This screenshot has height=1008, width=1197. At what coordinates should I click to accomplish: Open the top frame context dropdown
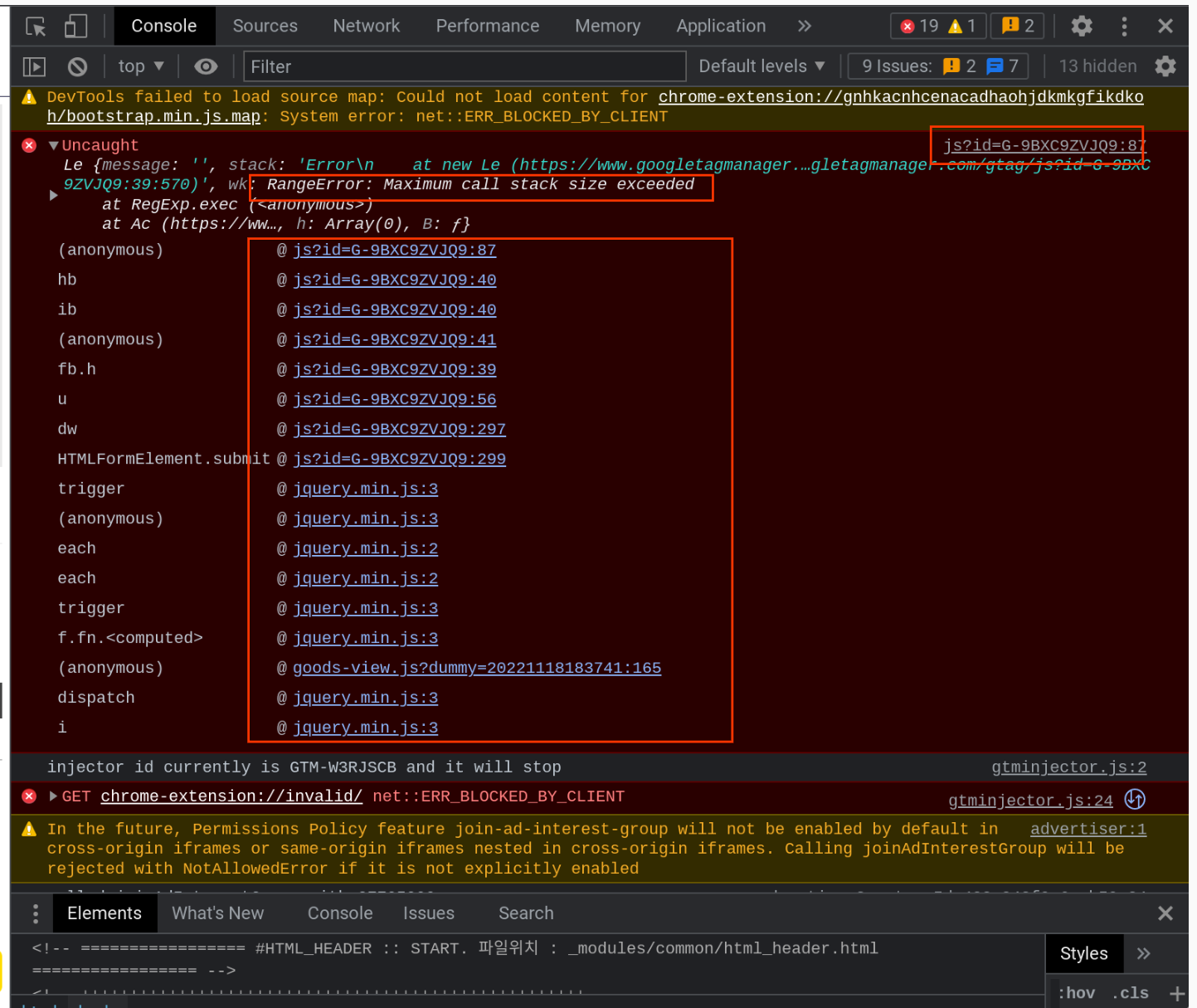tap(139, 66)
